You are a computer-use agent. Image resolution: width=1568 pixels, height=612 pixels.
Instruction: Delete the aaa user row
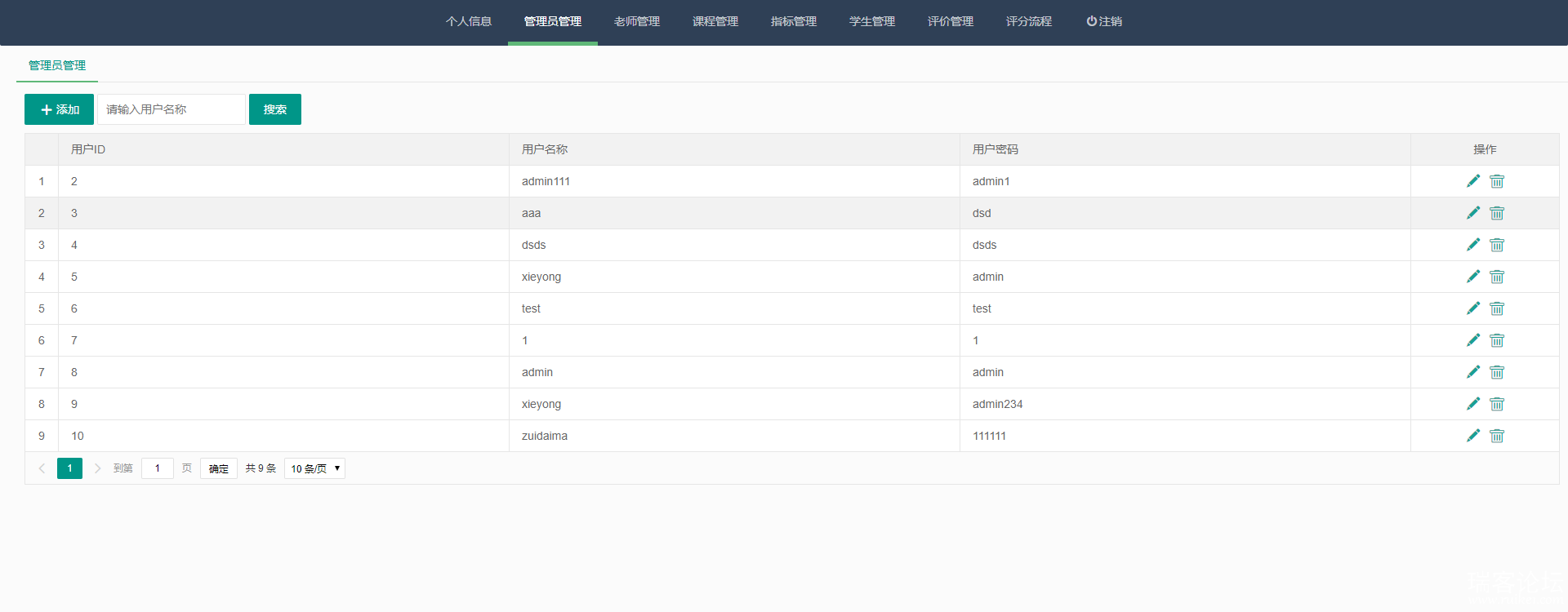pyautogui.click(x=1497, y=213)
